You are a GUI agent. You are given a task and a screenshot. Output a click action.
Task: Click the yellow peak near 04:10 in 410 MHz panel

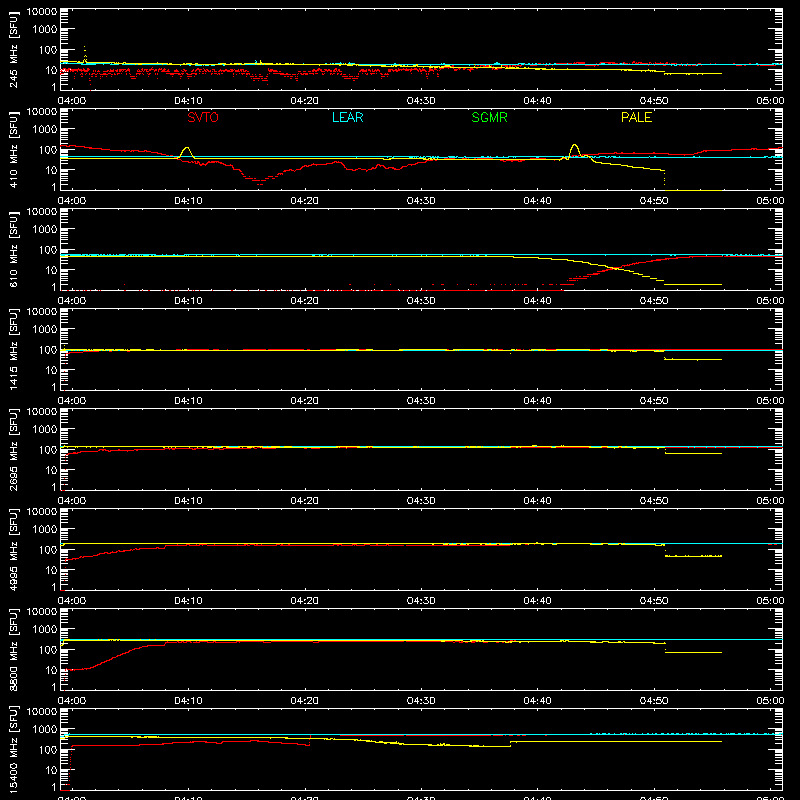tap(187, 148)
